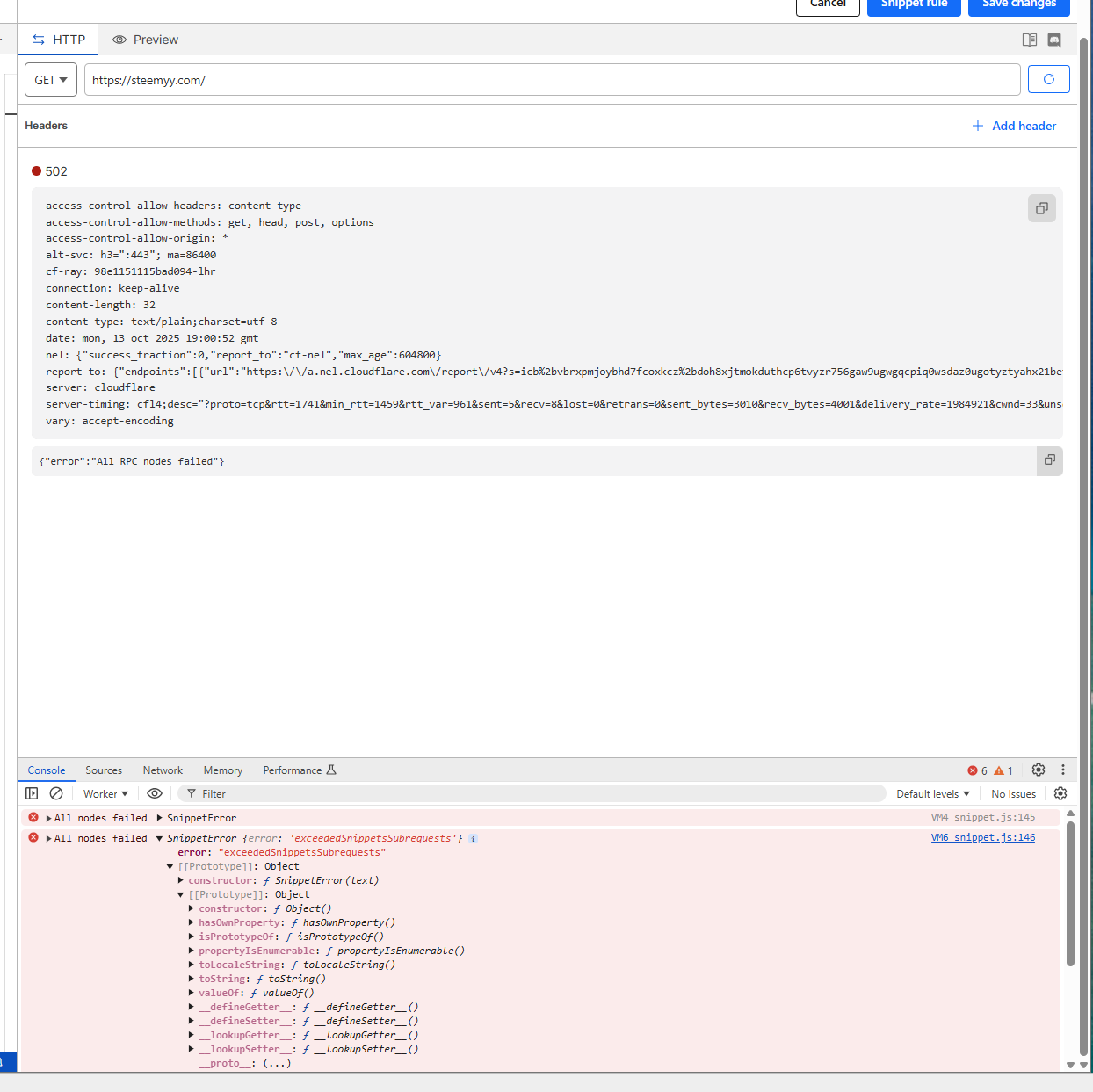Click the send request refresh icon

(1048, 79)
